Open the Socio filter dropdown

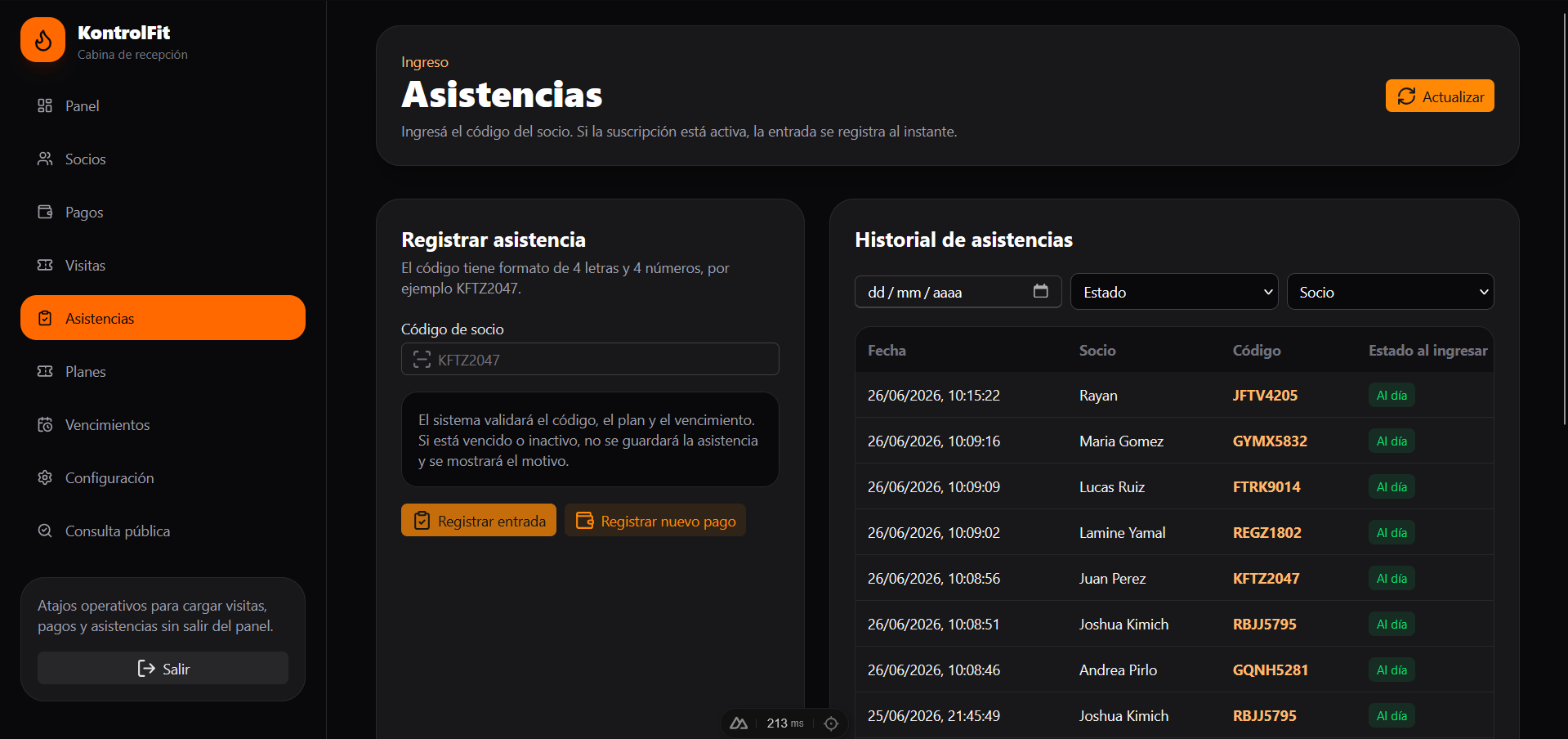point(1390,292)
